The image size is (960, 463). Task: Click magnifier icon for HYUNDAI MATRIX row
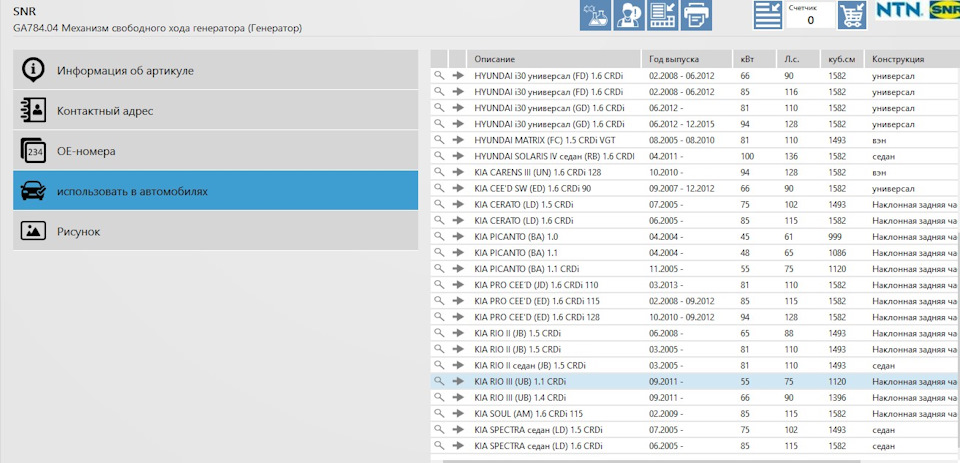439,140
